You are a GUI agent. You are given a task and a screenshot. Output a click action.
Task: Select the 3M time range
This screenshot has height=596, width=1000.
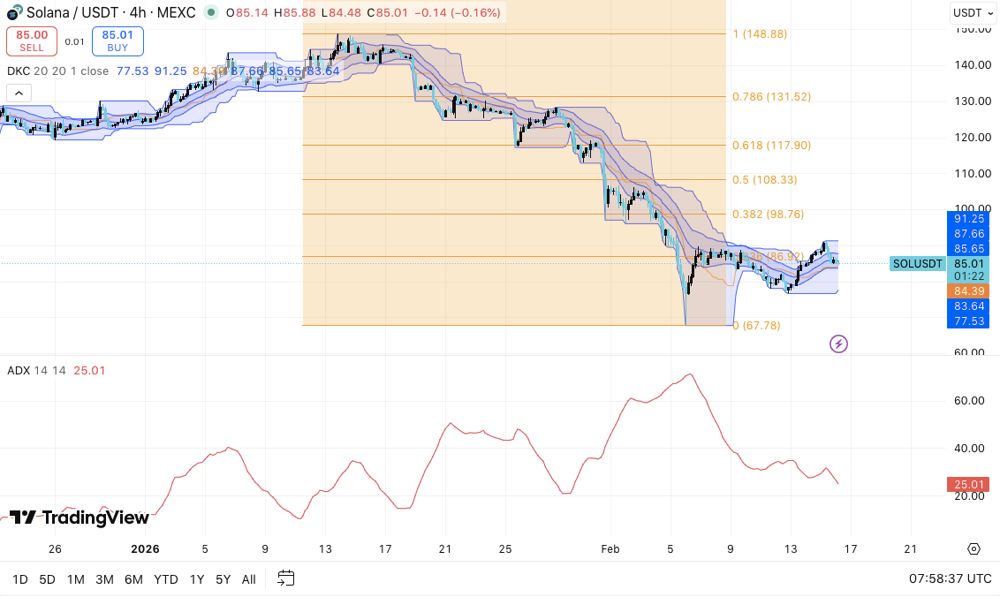[105, 579]
